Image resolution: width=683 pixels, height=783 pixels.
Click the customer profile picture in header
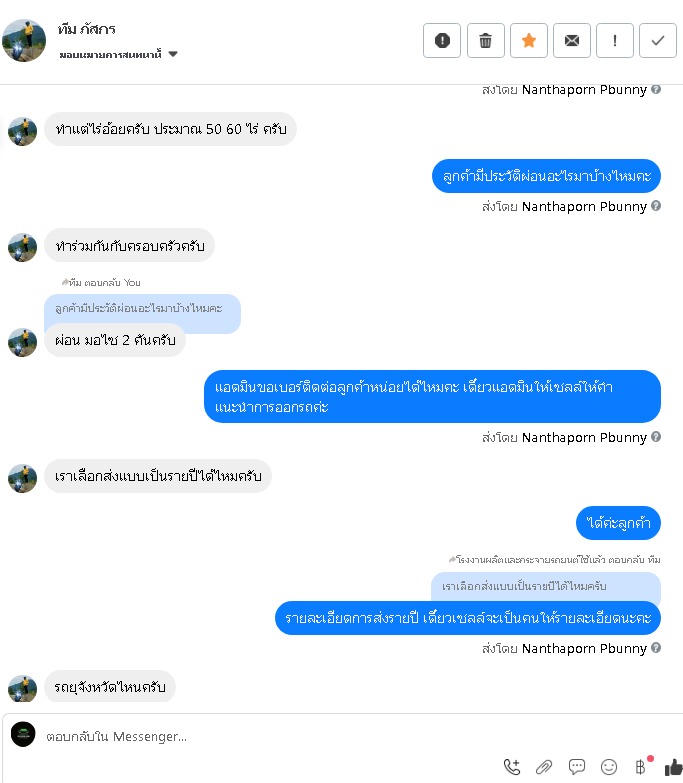tap(24, 40)
